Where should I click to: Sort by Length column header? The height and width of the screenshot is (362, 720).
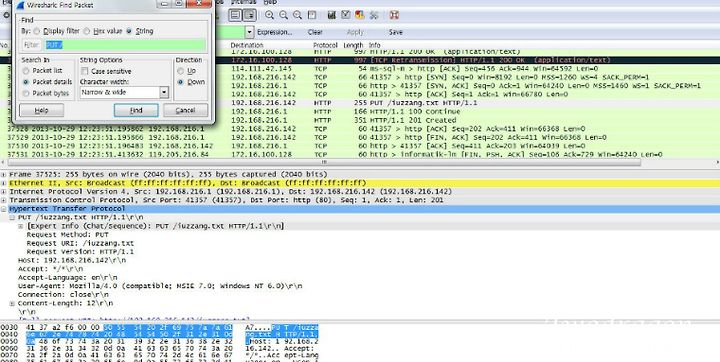click(x=353, y=45)
